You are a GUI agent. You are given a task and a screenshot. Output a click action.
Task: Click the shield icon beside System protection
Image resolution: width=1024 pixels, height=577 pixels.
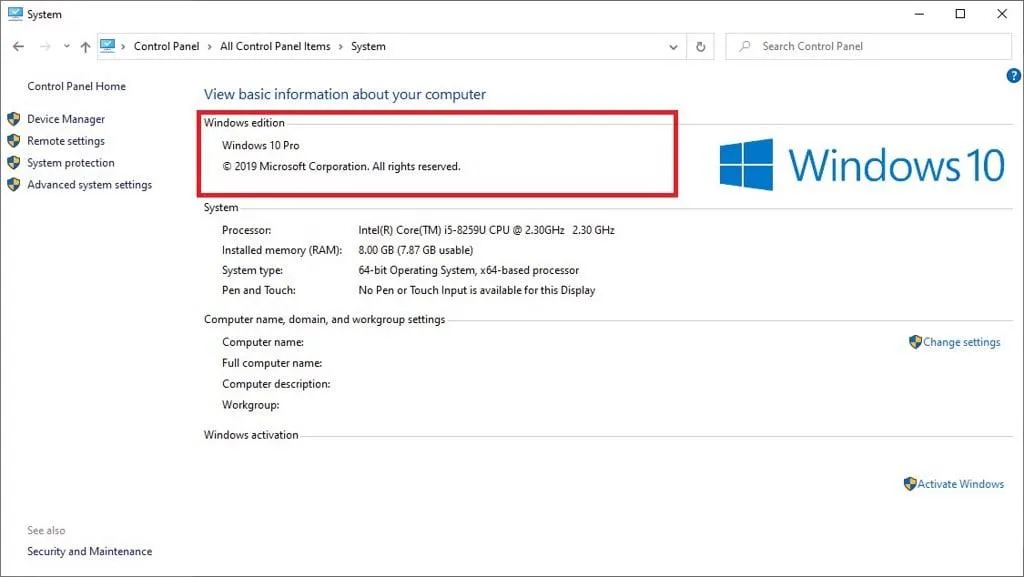point(14,163)
